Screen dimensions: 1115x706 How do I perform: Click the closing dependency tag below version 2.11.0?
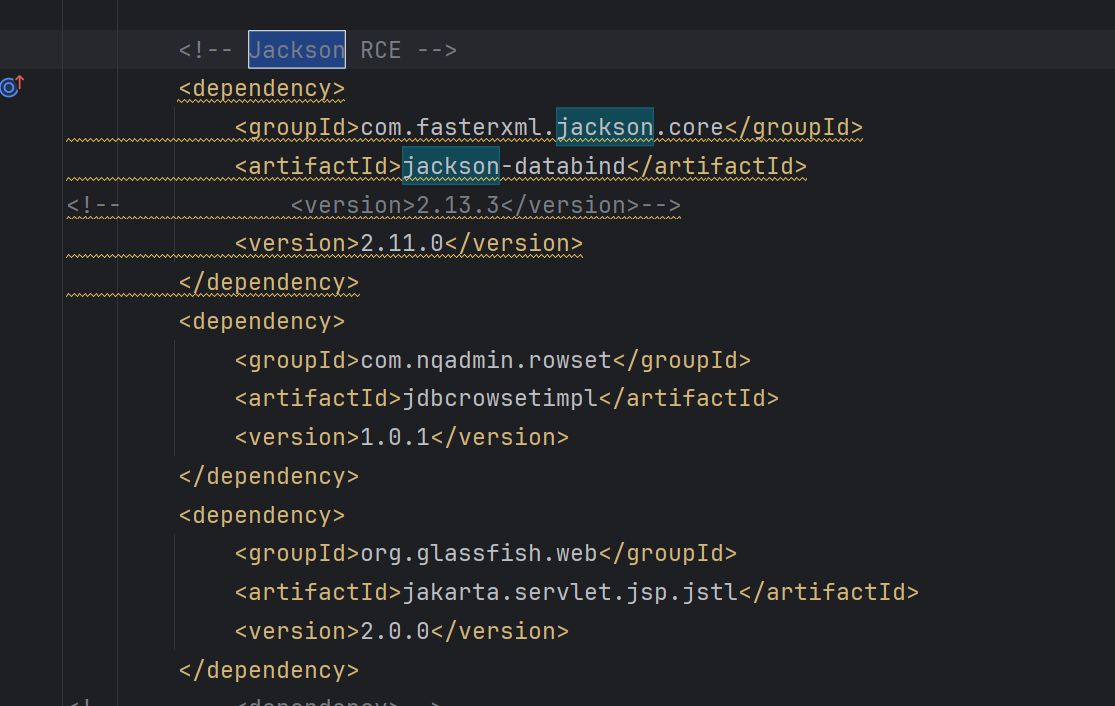pos(268,283)
